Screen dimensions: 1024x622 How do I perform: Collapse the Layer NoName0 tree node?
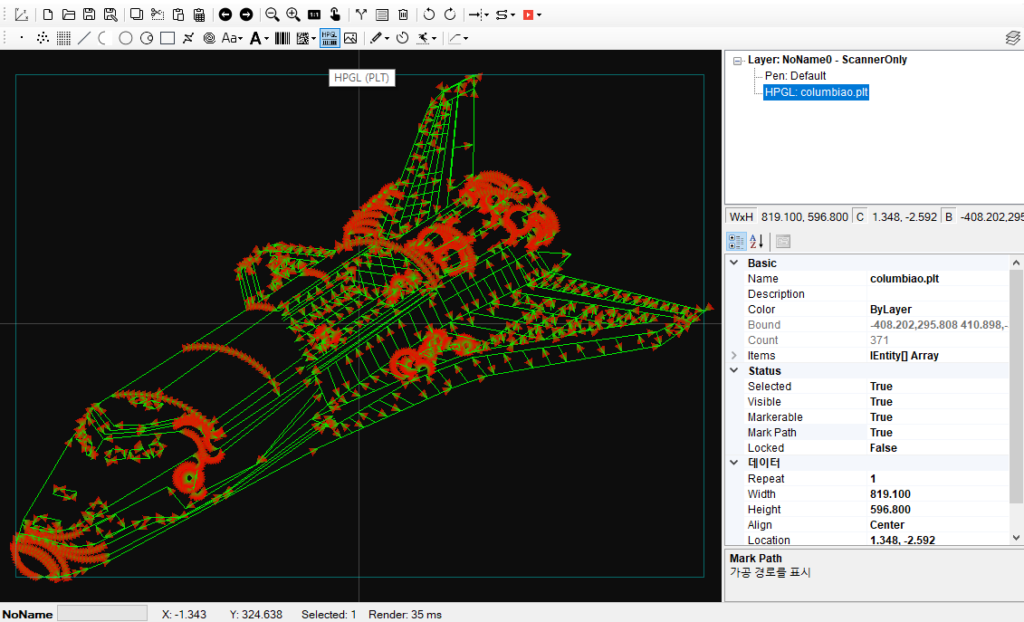tap(737, 60)
